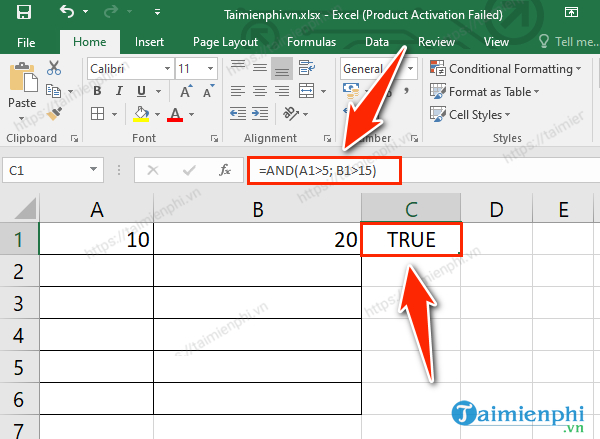Center text horizontally
Screen dimensions: 600x439
coord(260,91)
